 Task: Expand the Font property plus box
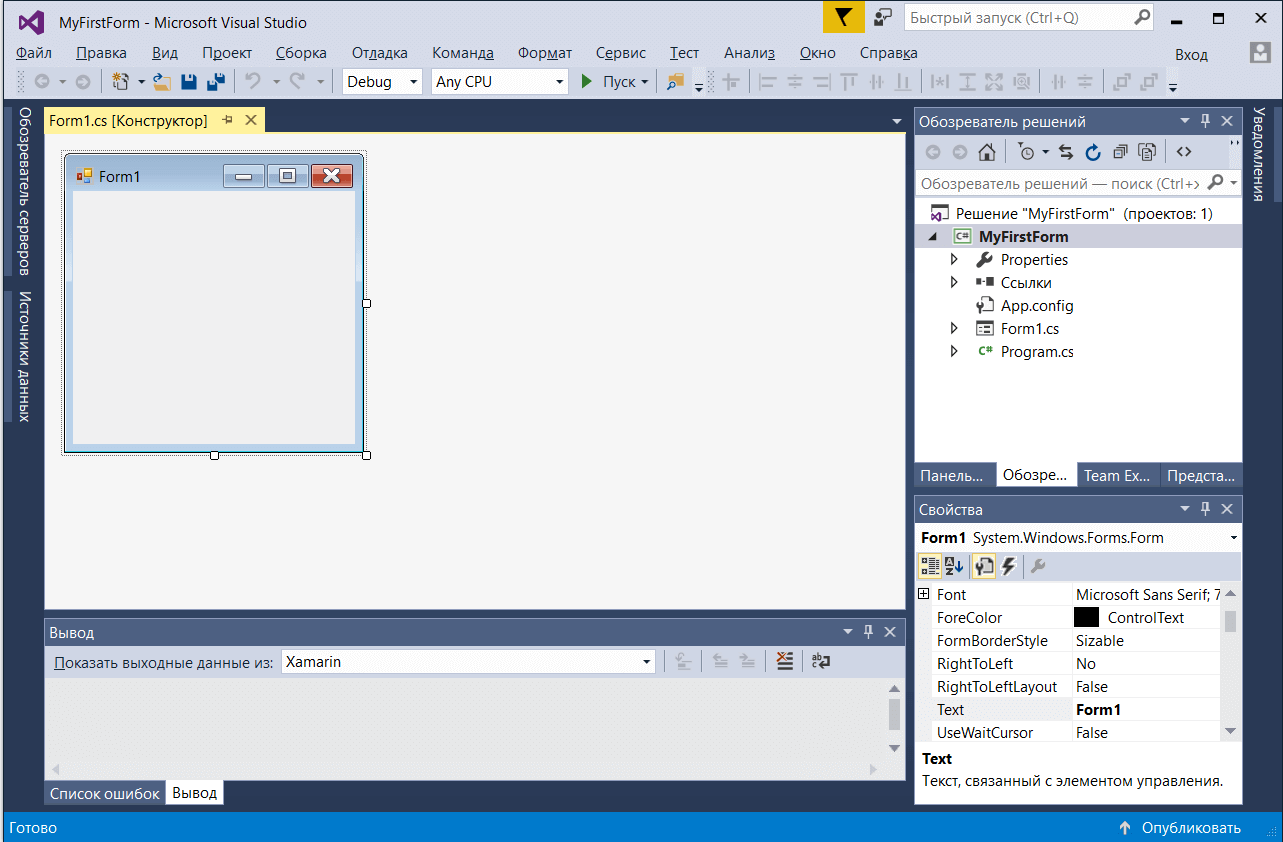click(x=924, y=594)
